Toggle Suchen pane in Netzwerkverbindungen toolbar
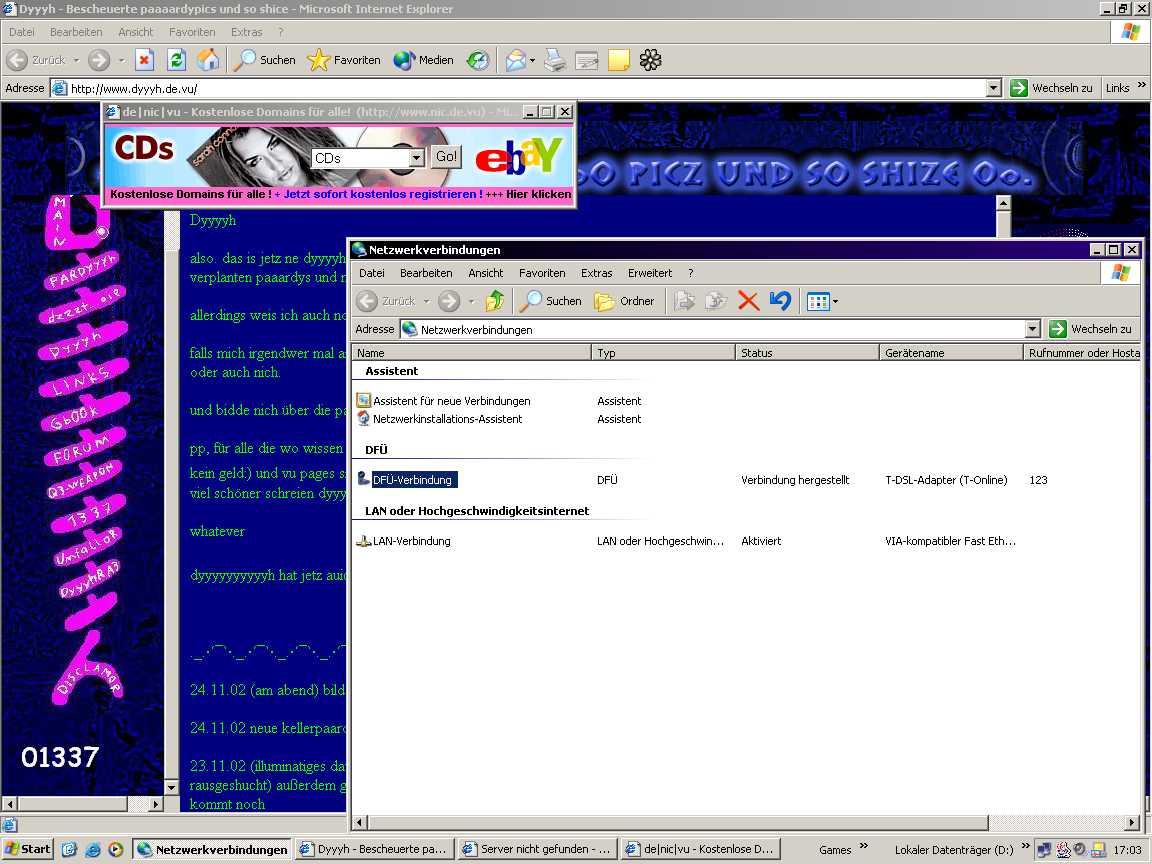Viewport: 1152px width, 864px height. click(x=550, y=301)
